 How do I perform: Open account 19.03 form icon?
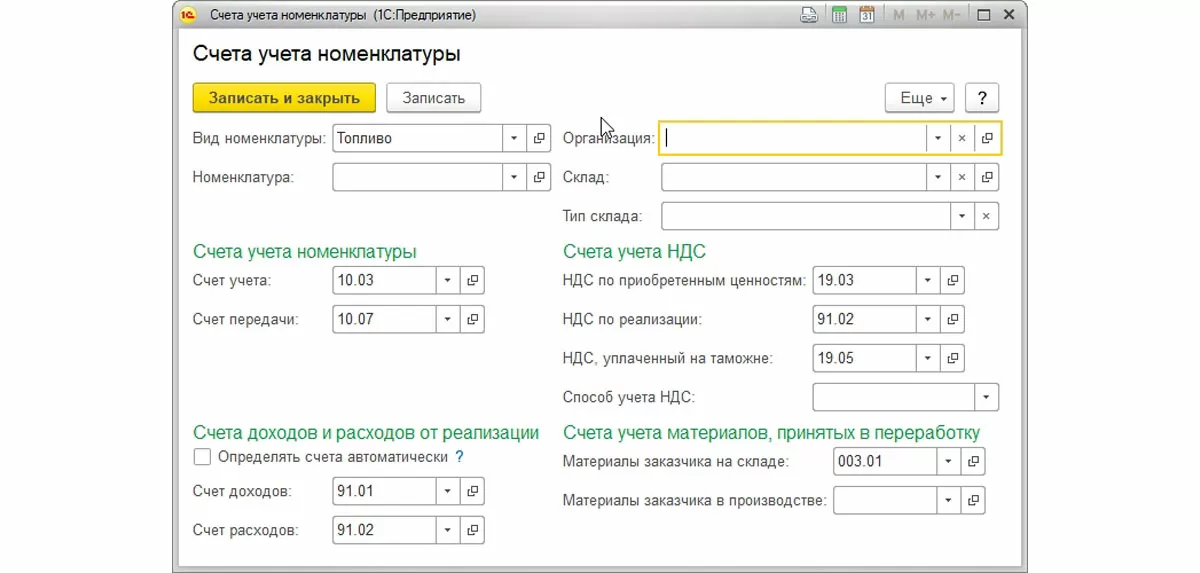953,281
